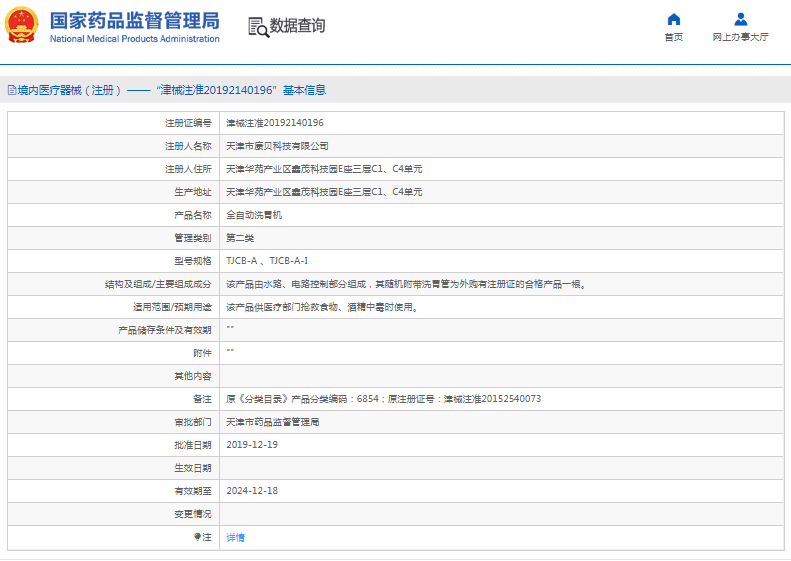Click the 首页 house icon
Screen dimensions: 791x561
(x=673, y=19)
